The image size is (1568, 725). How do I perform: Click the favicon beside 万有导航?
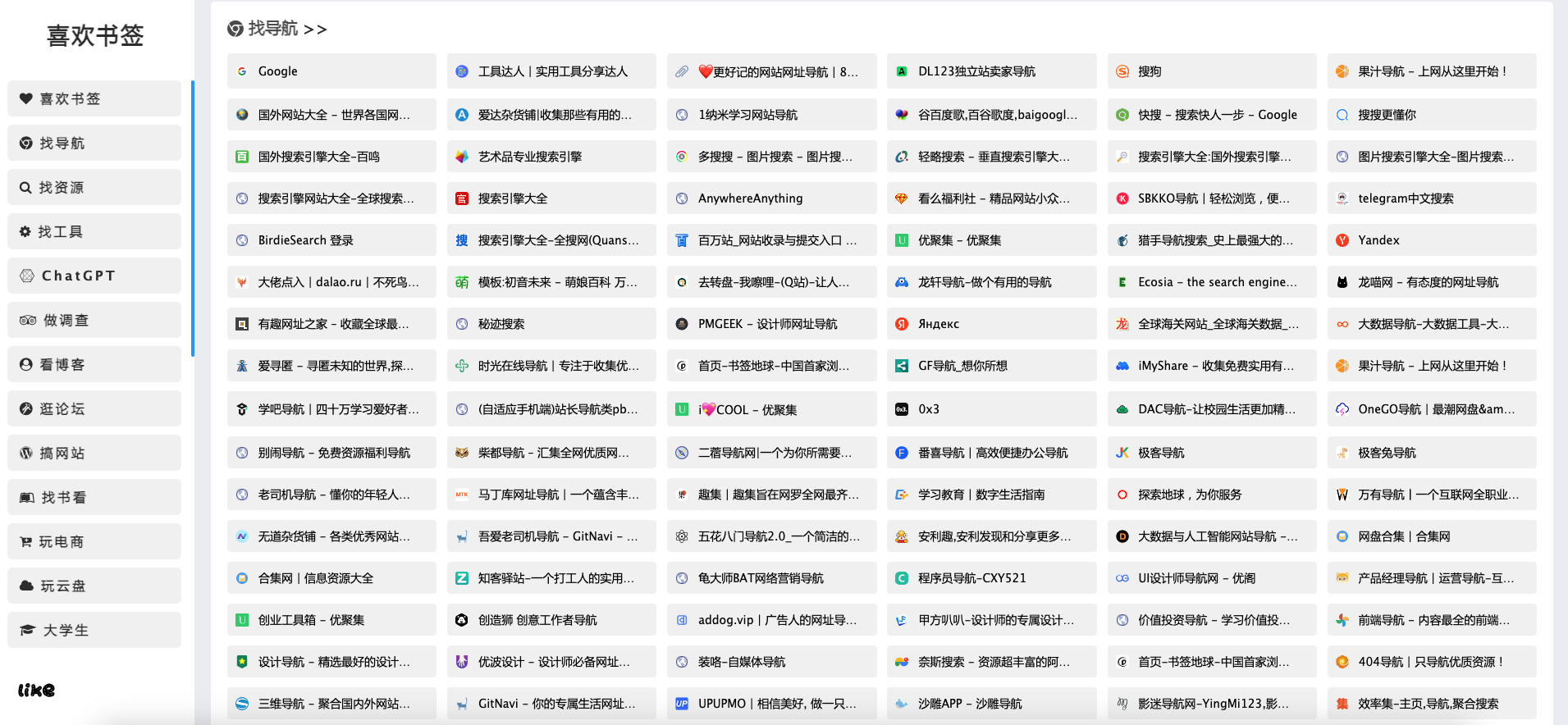pyautogui.click(x=1342, y=495)
